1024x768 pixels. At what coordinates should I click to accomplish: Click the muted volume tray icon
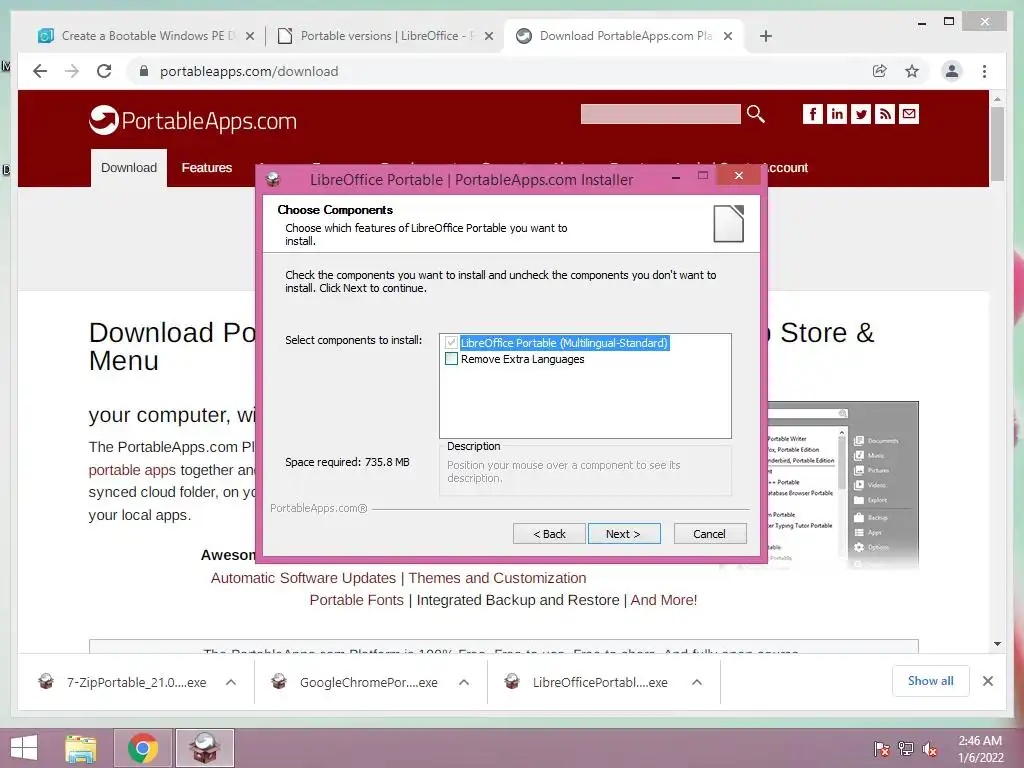point(929,749)
